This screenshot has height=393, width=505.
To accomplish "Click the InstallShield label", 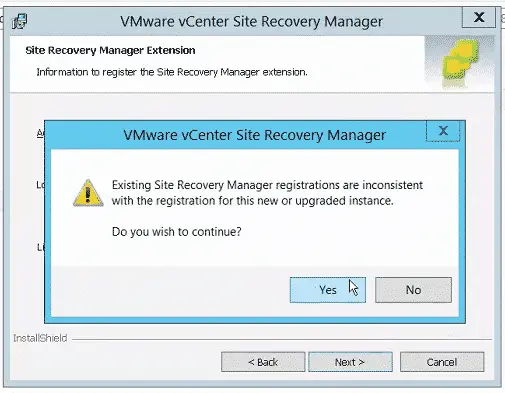I will pos(40,338).
